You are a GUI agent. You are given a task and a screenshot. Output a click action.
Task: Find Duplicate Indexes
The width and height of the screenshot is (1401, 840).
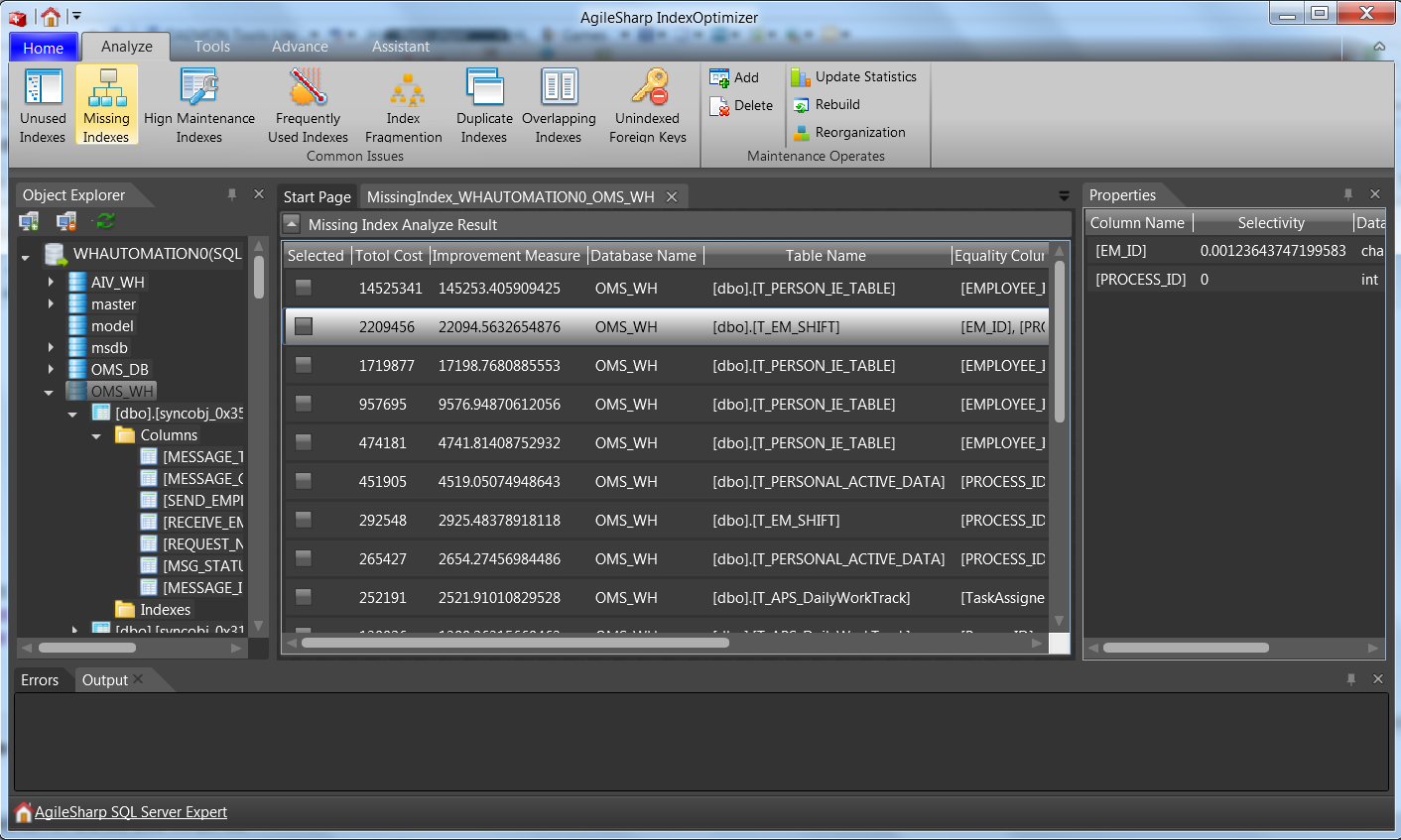coord(484,106)
